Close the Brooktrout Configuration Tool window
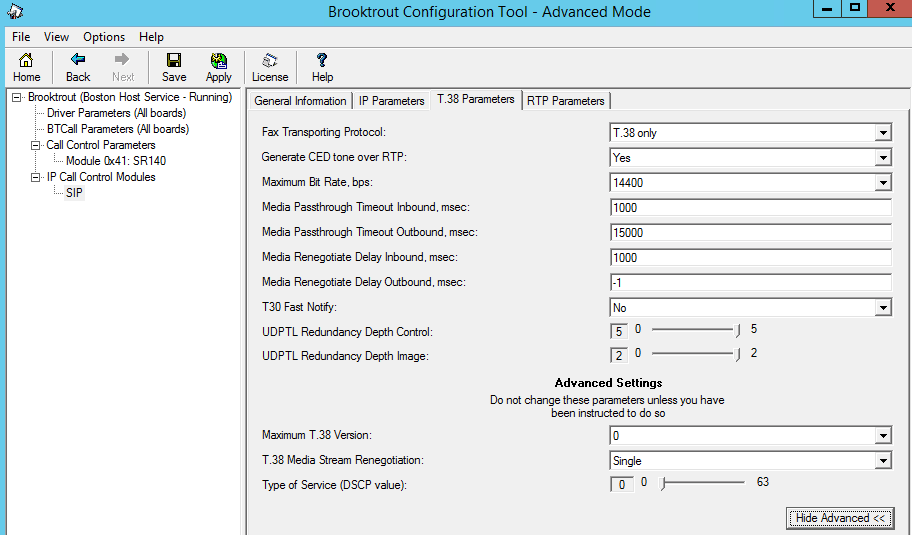Viewport: 912px width, 535px height. tap(890, 9)
